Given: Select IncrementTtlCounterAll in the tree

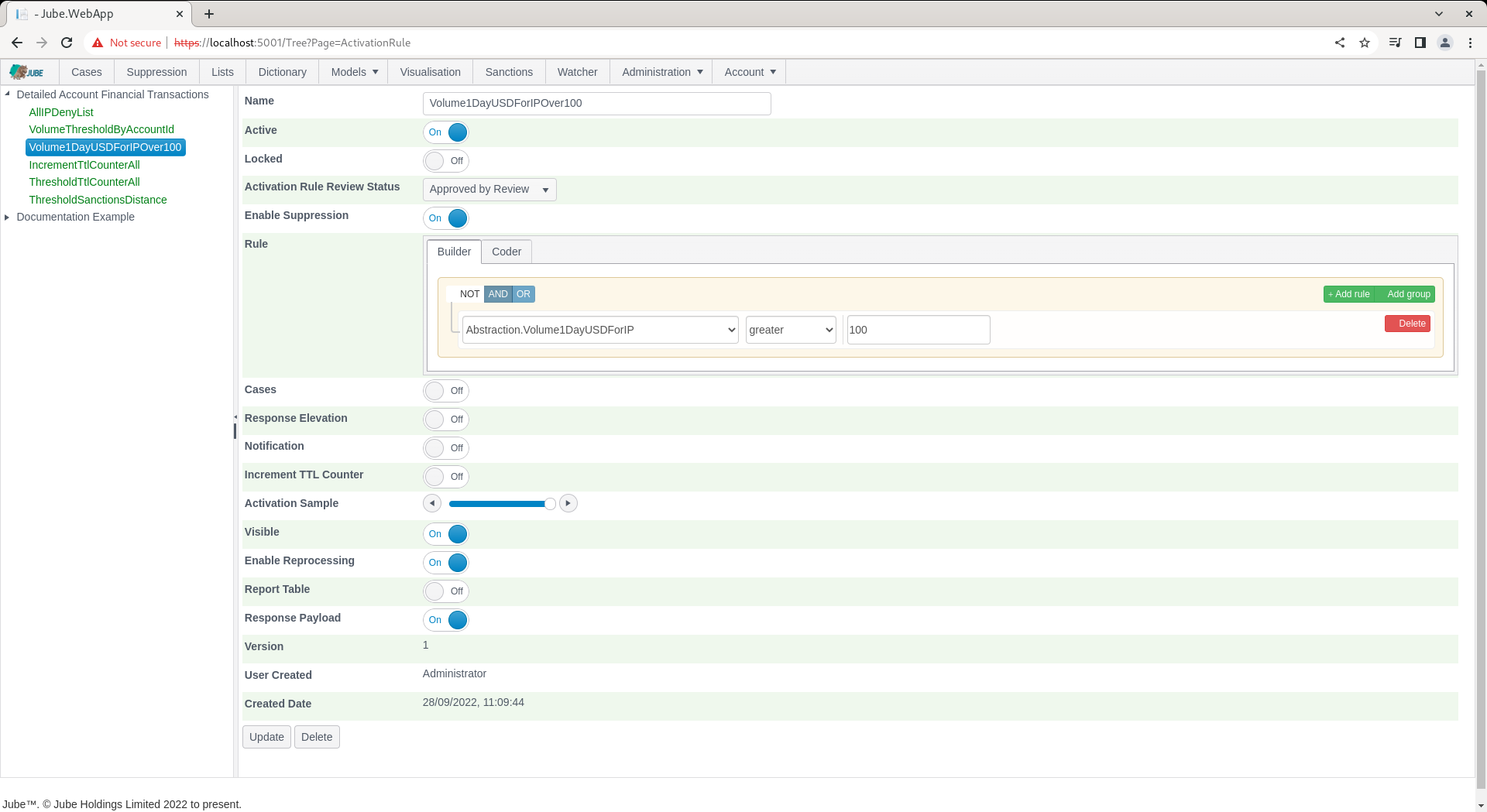Looking at the screenshot, I should (84, 165).
